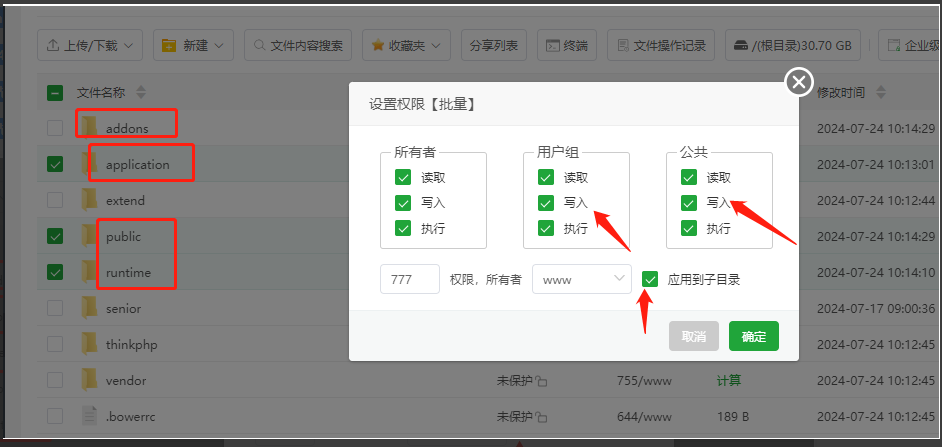Click 取消 to cancel the dialog
The image size is (942, 447).
pos(694,336)
